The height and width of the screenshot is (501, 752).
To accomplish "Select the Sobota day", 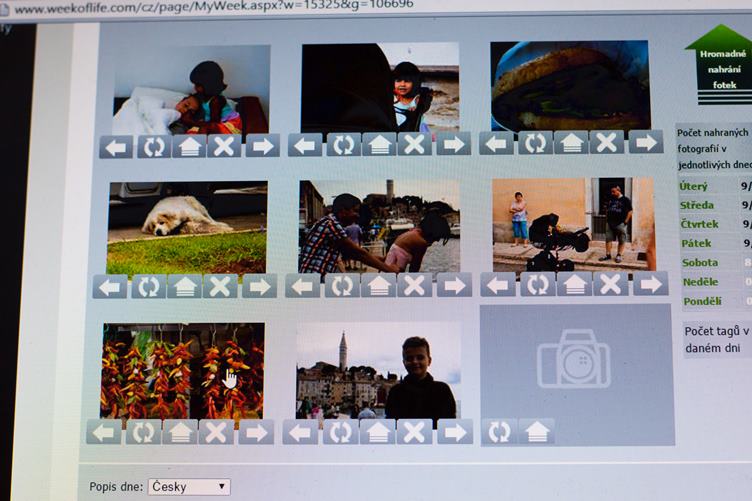I will tap(700, 262).
